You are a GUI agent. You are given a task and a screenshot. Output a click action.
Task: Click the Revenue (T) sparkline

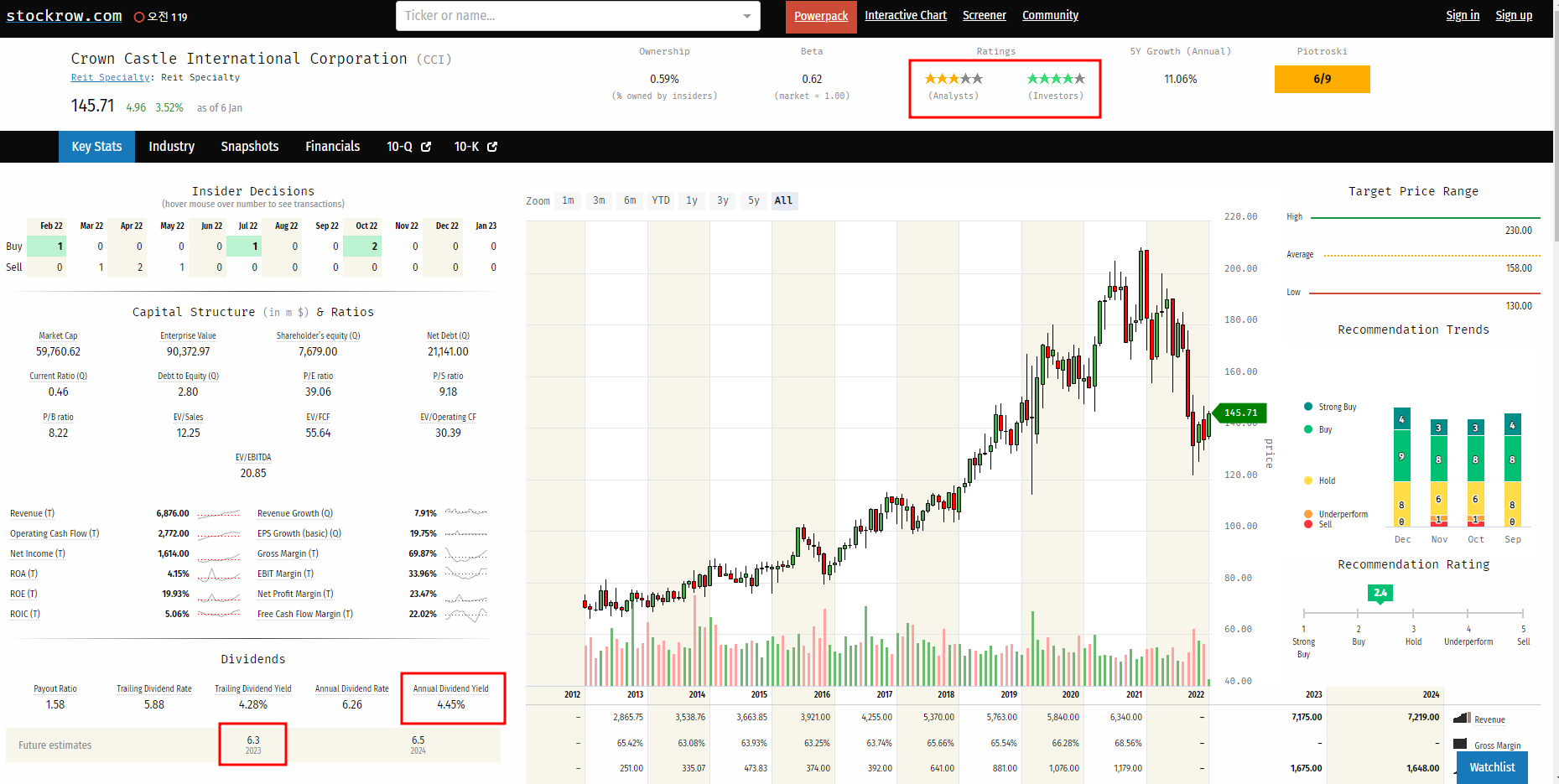219,513
